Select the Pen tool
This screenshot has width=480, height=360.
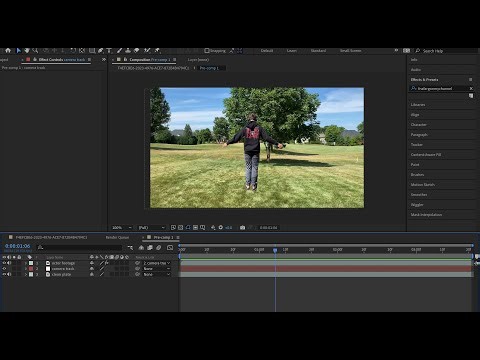click(x=100, y=50)
